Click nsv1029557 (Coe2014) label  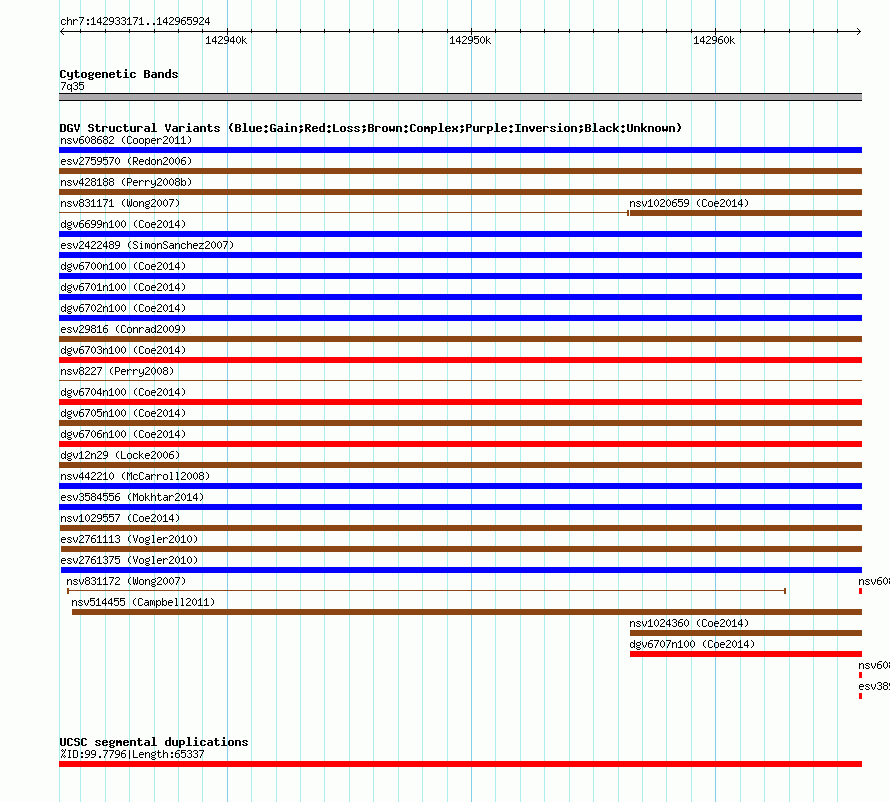[120, 518]
